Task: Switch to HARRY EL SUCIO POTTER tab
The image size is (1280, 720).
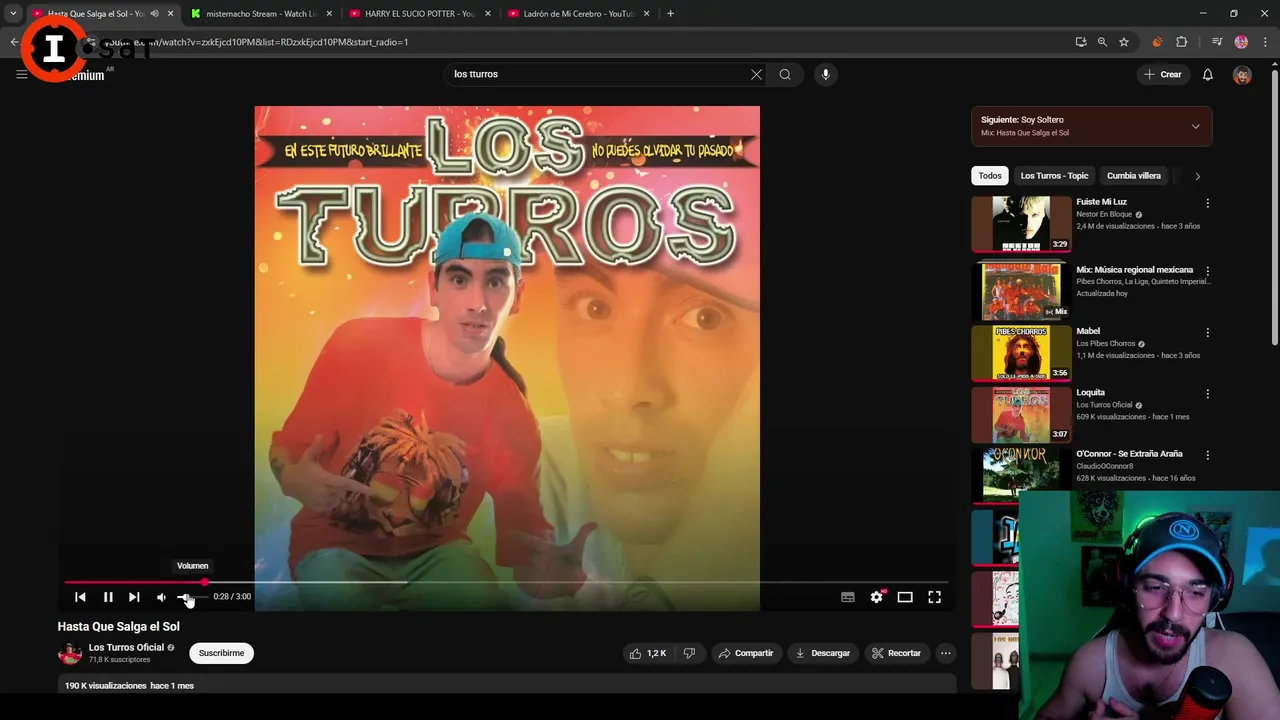Action: [x=420, y=14]
